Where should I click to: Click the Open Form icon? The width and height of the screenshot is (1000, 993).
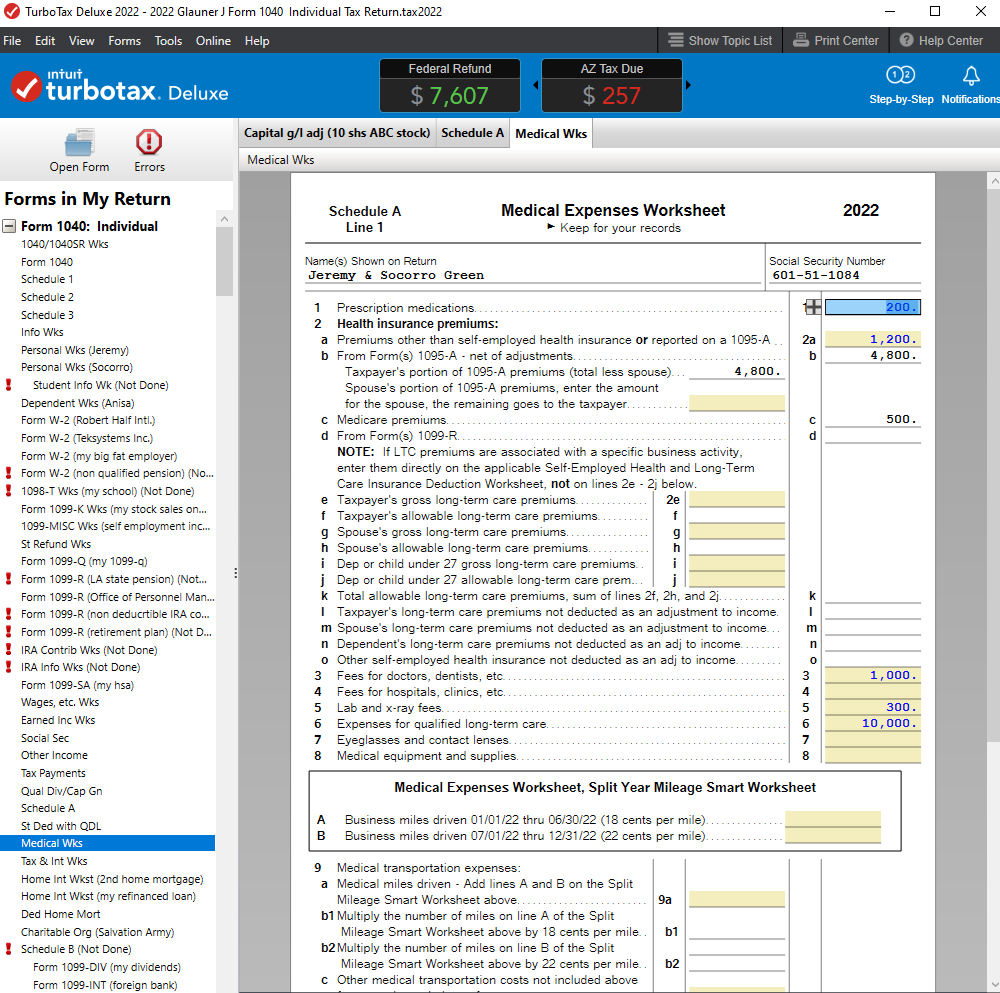coord(79,142)
